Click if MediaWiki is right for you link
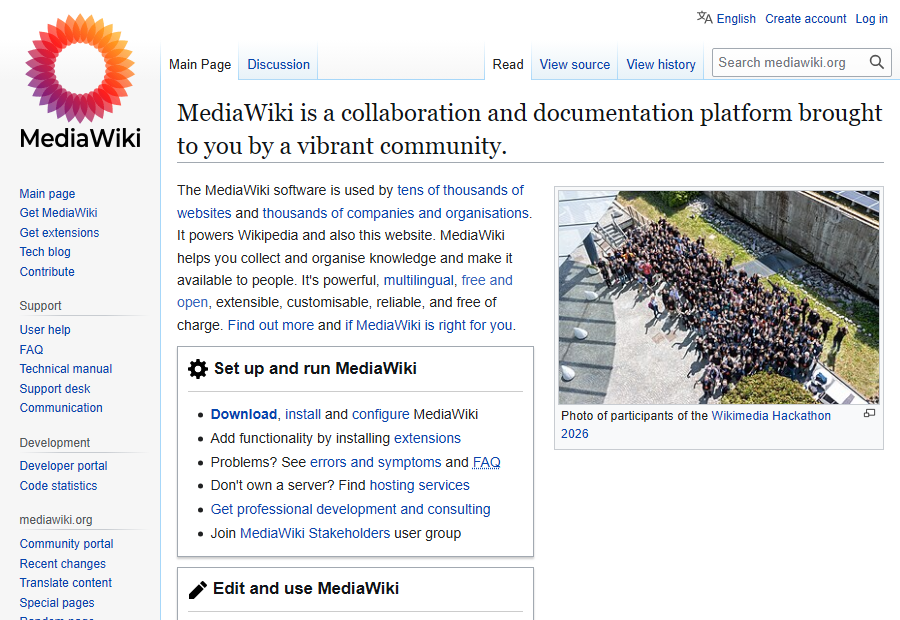The image size is (900, 620). [x=428, y=325]
